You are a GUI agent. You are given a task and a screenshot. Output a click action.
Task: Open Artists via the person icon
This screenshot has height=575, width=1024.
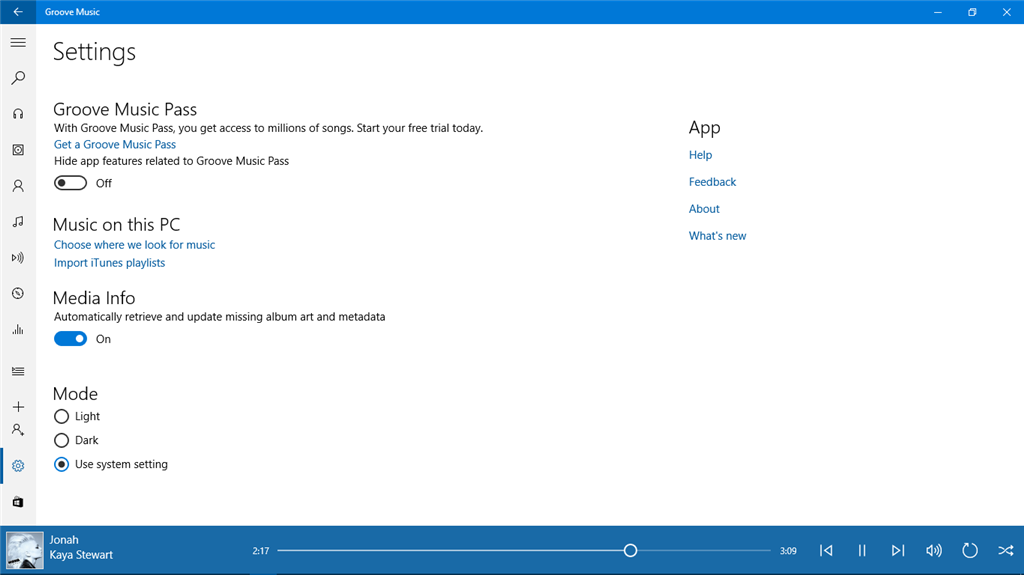coord(18,186)
